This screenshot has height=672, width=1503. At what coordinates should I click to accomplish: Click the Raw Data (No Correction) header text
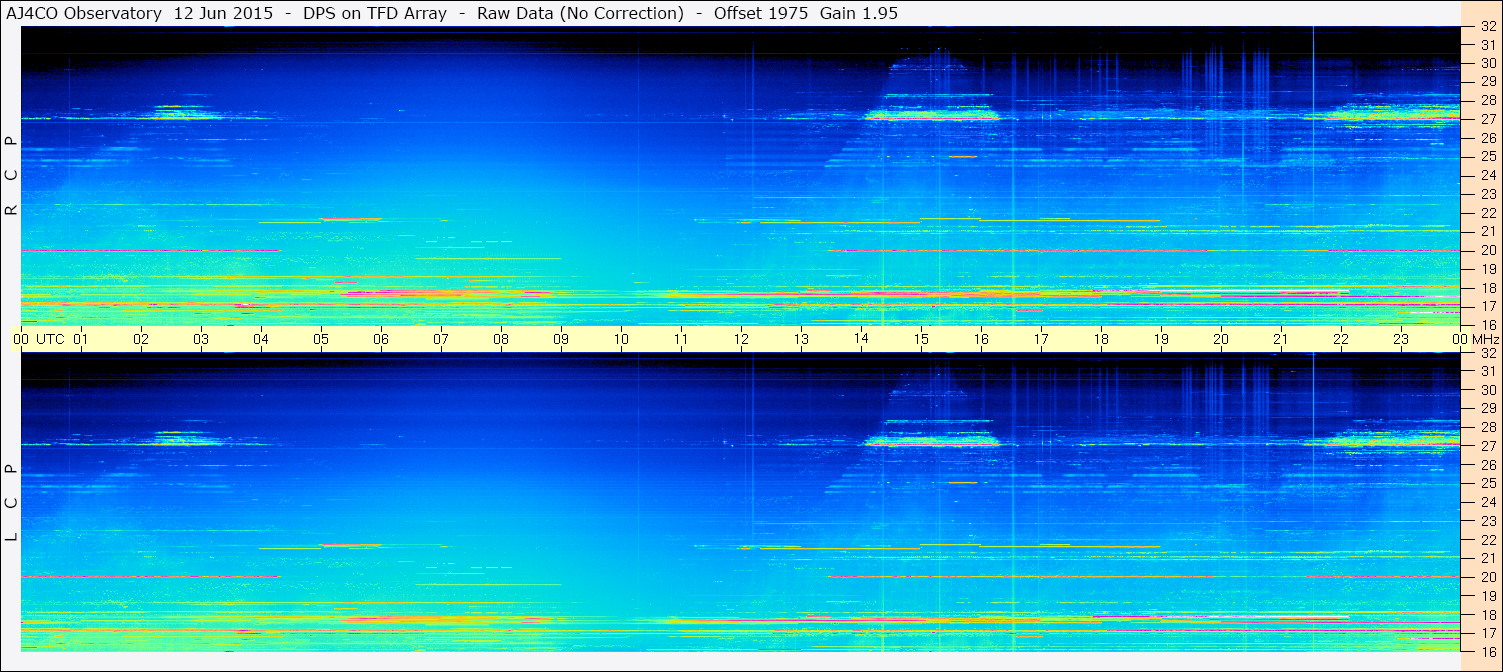pos(580,13)
